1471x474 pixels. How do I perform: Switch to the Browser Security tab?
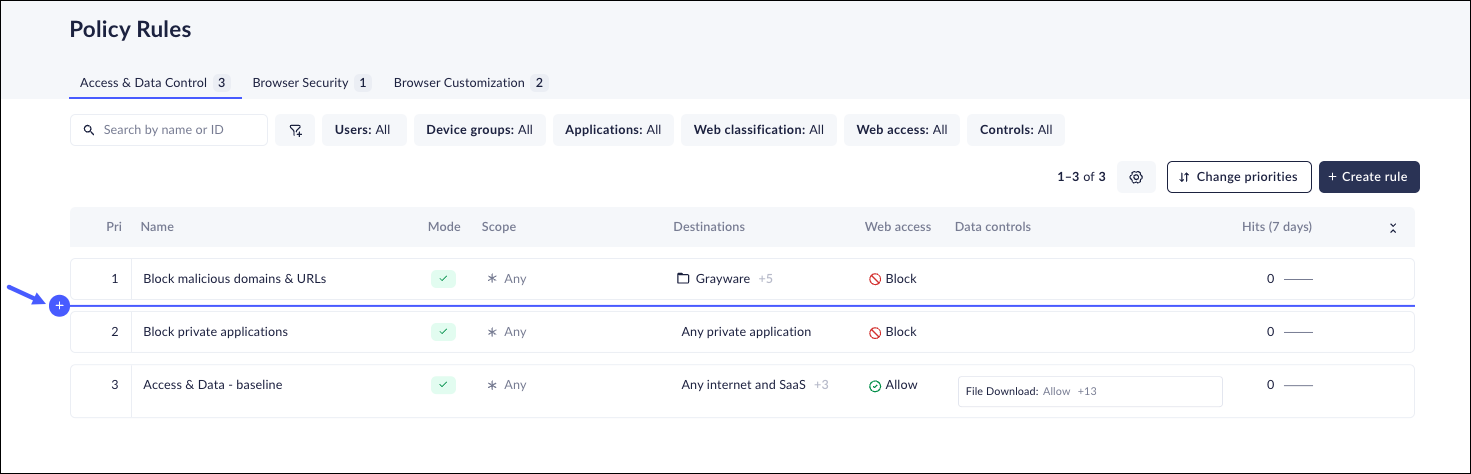tap(310, 83)
